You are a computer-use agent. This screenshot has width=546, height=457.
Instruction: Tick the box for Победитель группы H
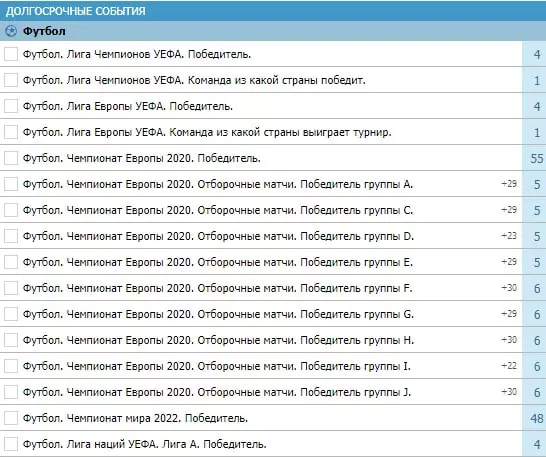pos(11,340)
